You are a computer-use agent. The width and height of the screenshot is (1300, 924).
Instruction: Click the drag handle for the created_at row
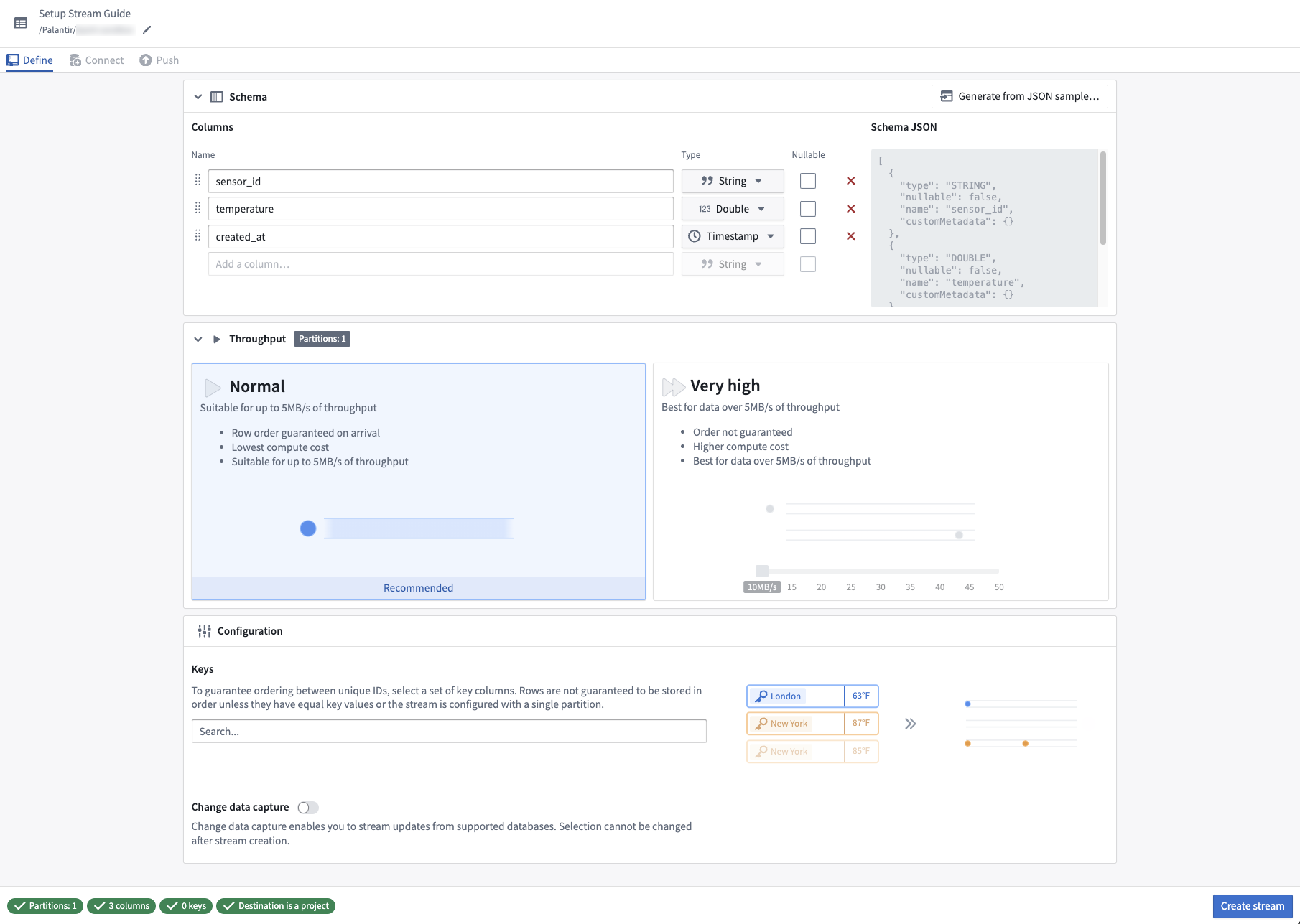point(198,235)
